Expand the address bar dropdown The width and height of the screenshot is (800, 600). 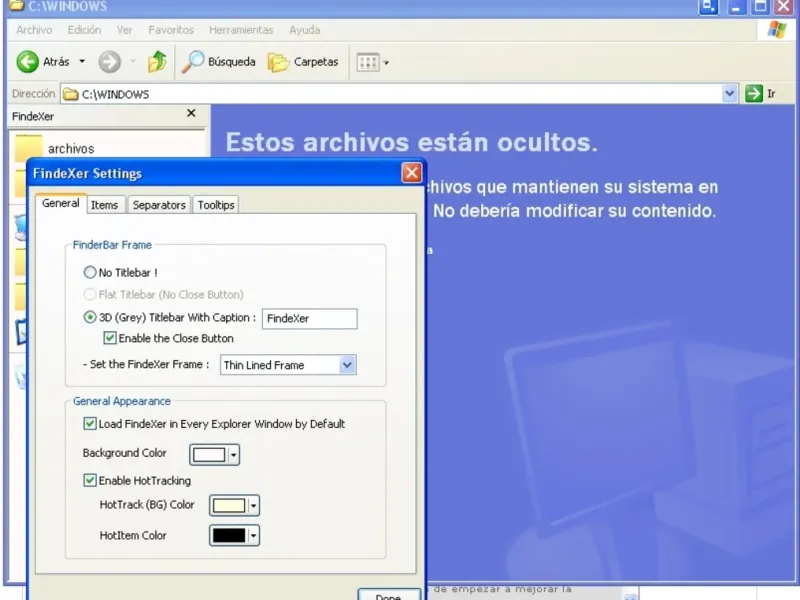[x=730, y=94]
